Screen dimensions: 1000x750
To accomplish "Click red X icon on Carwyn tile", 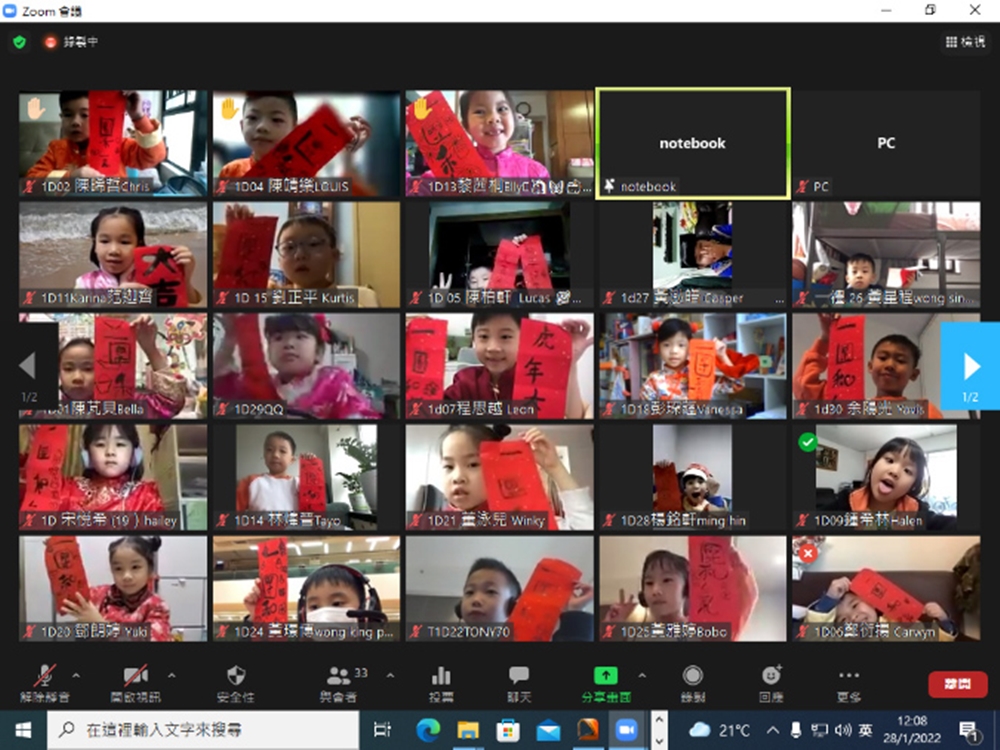I will point(808,553).
